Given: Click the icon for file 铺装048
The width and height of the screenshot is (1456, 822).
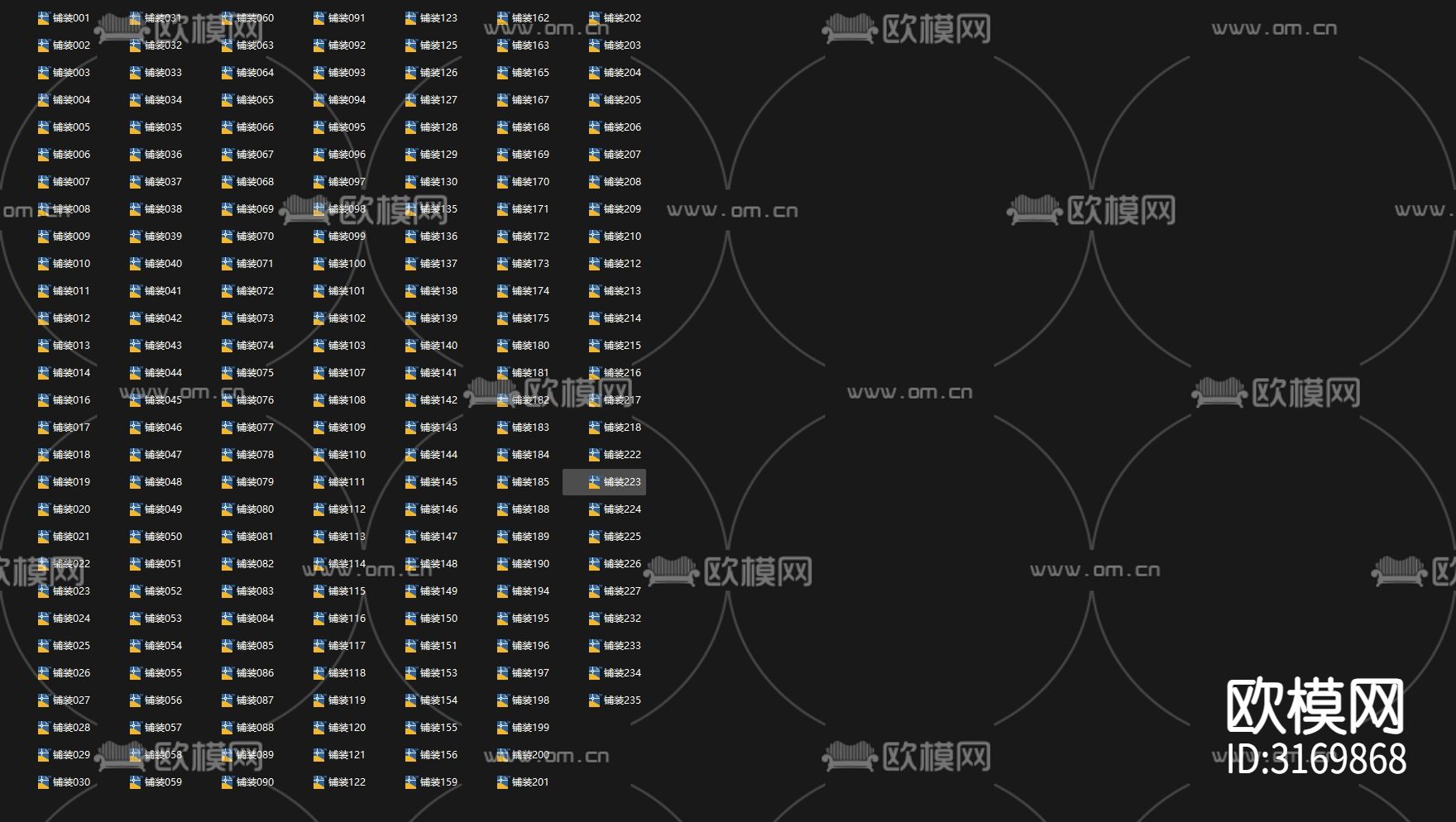Looking at the screenshot, I should [135, 482].
